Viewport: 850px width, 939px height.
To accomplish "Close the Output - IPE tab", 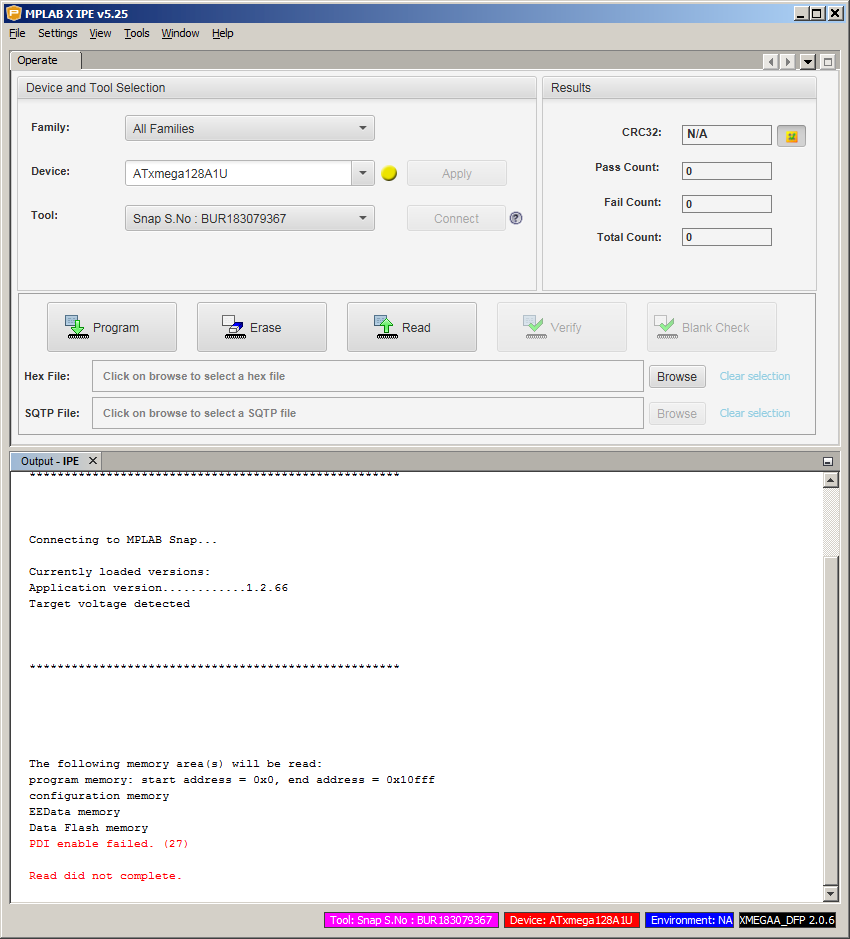I will point(93,461).
